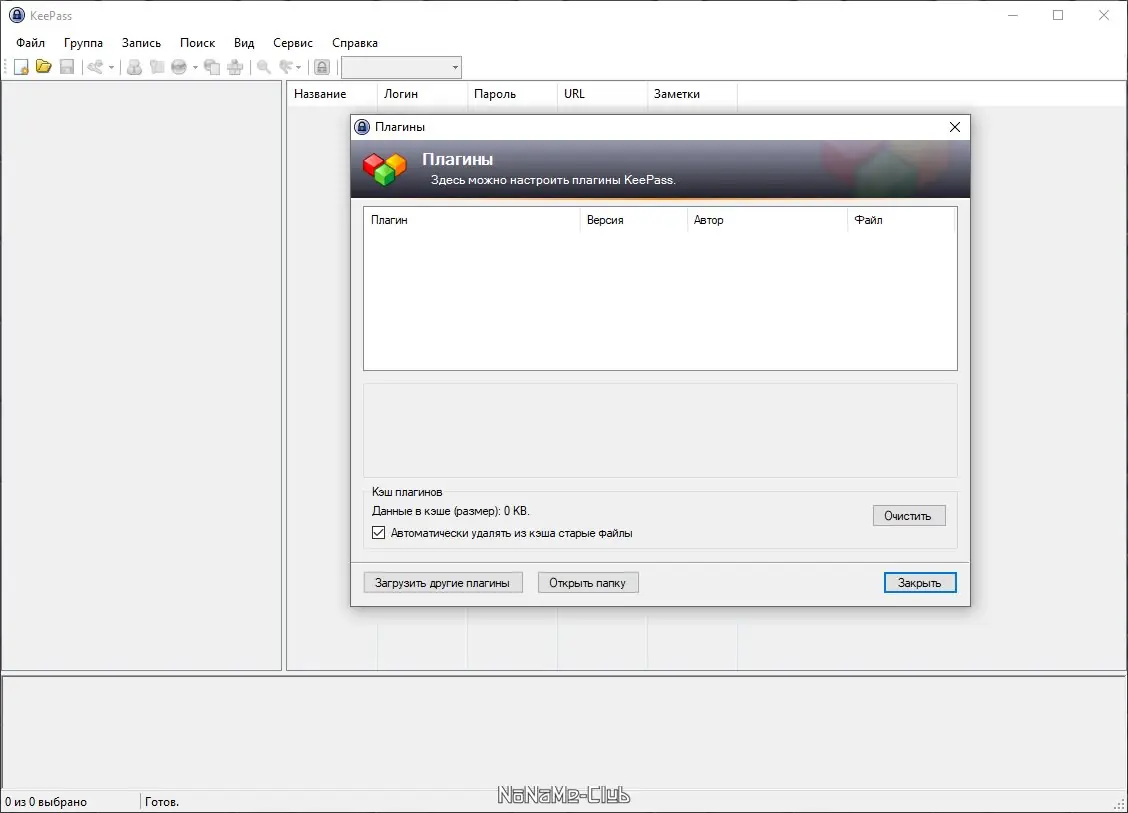Image resolution: width=1128 pixels, height=813 pixels.
Task: Click the '0 из 0 выбрано' status text
Action: coord(46,801)
